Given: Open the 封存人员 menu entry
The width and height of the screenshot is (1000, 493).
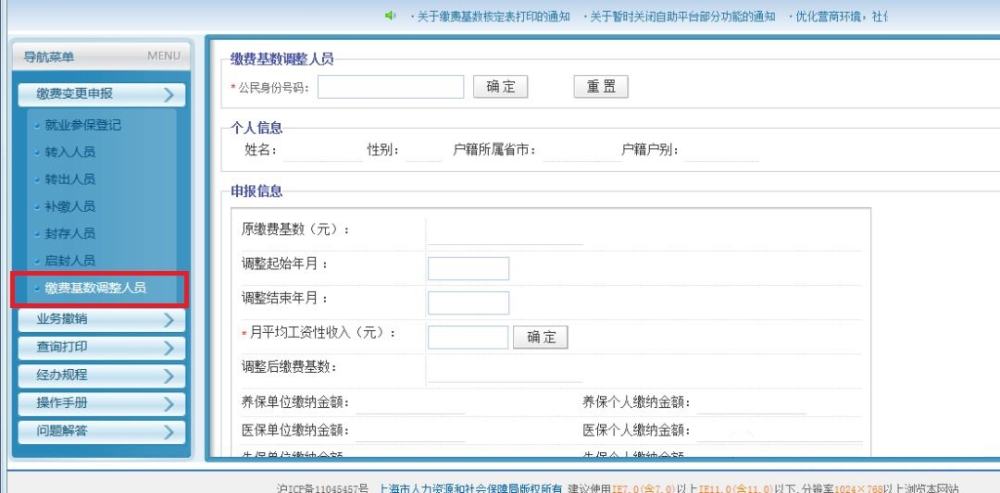Looking at the screenshot, I should click(x=70, y=233).
